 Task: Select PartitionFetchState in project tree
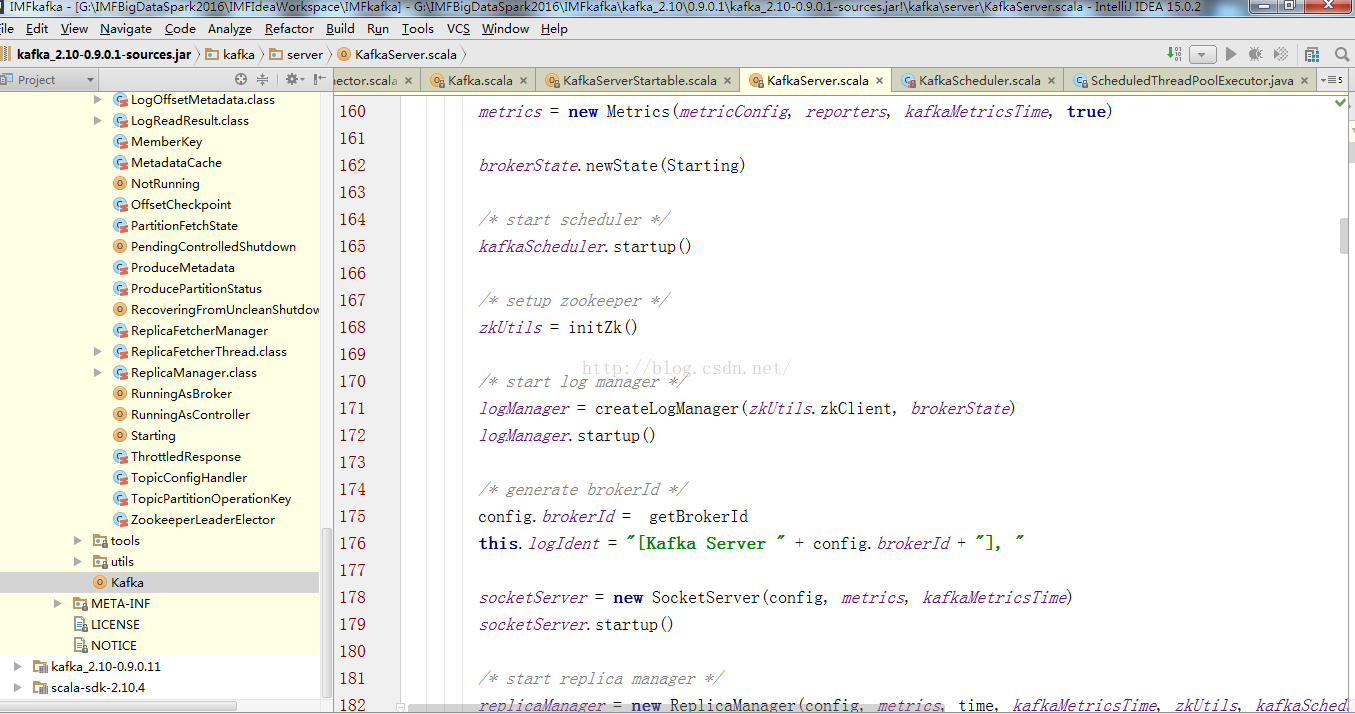click(184, 226)
